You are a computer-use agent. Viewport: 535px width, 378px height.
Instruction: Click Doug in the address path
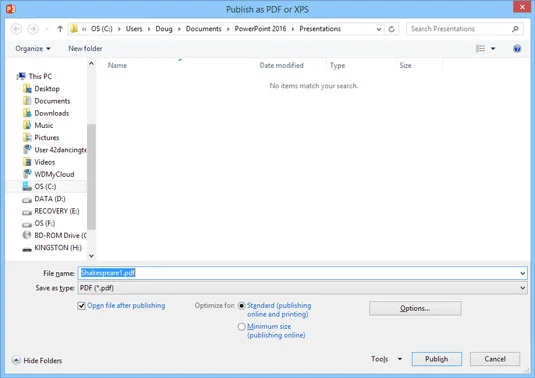tap(164, 29)
